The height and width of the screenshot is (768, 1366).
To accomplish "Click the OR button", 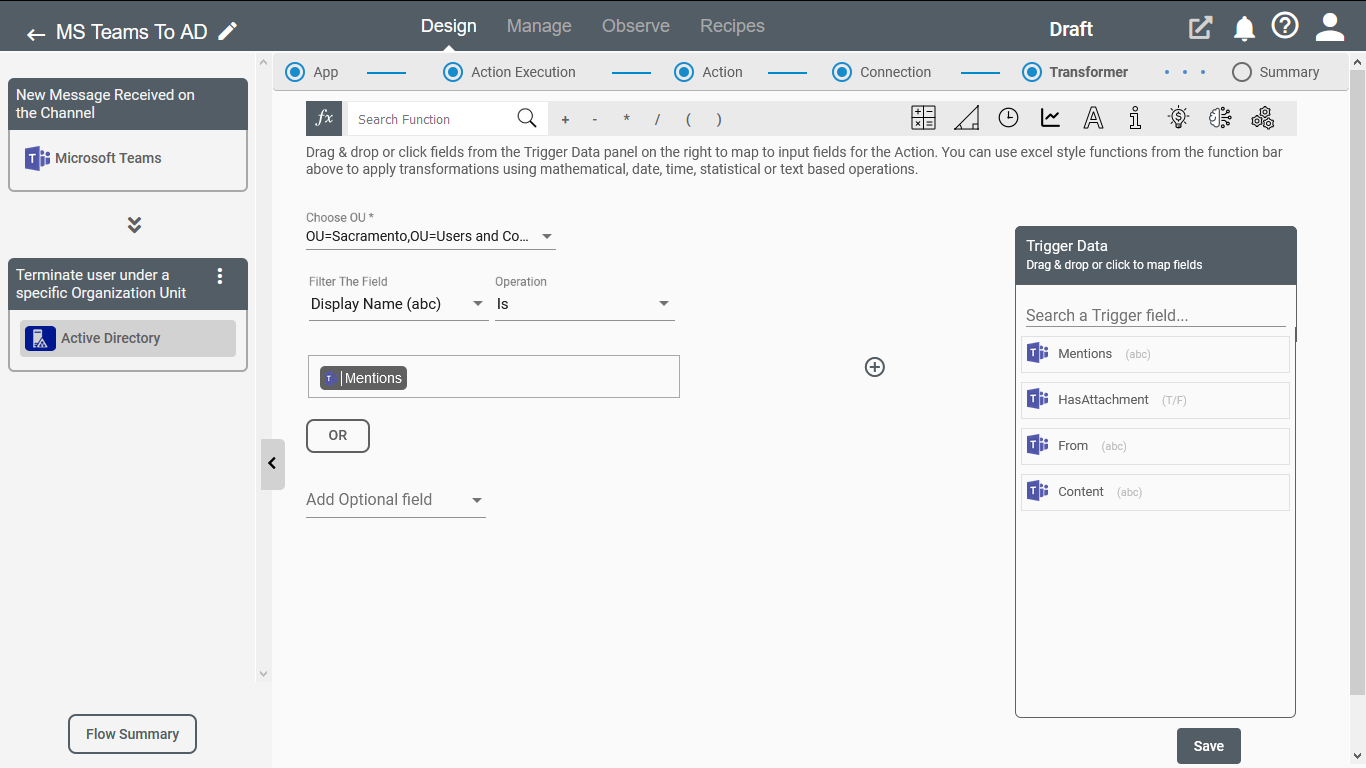I will (x=338, y=436).
